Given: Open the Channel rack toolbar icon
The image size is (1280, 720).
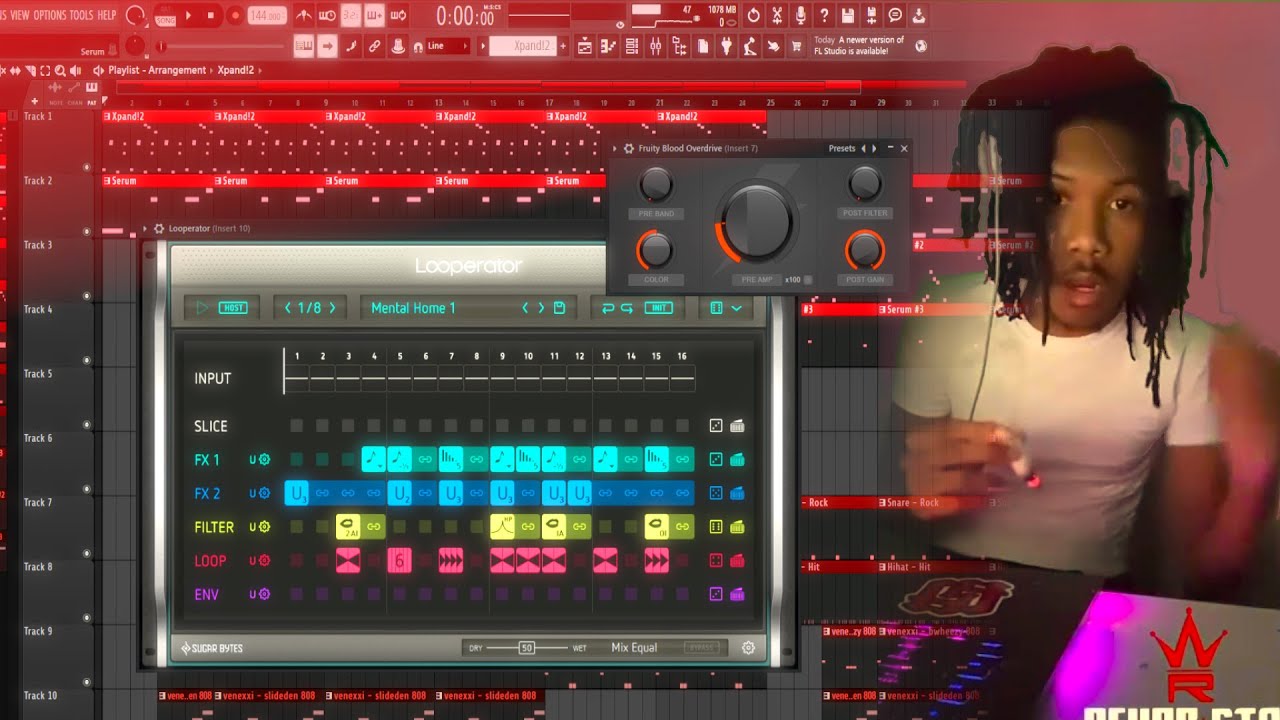Looking at the screenshot, I should tap(632, 46).
